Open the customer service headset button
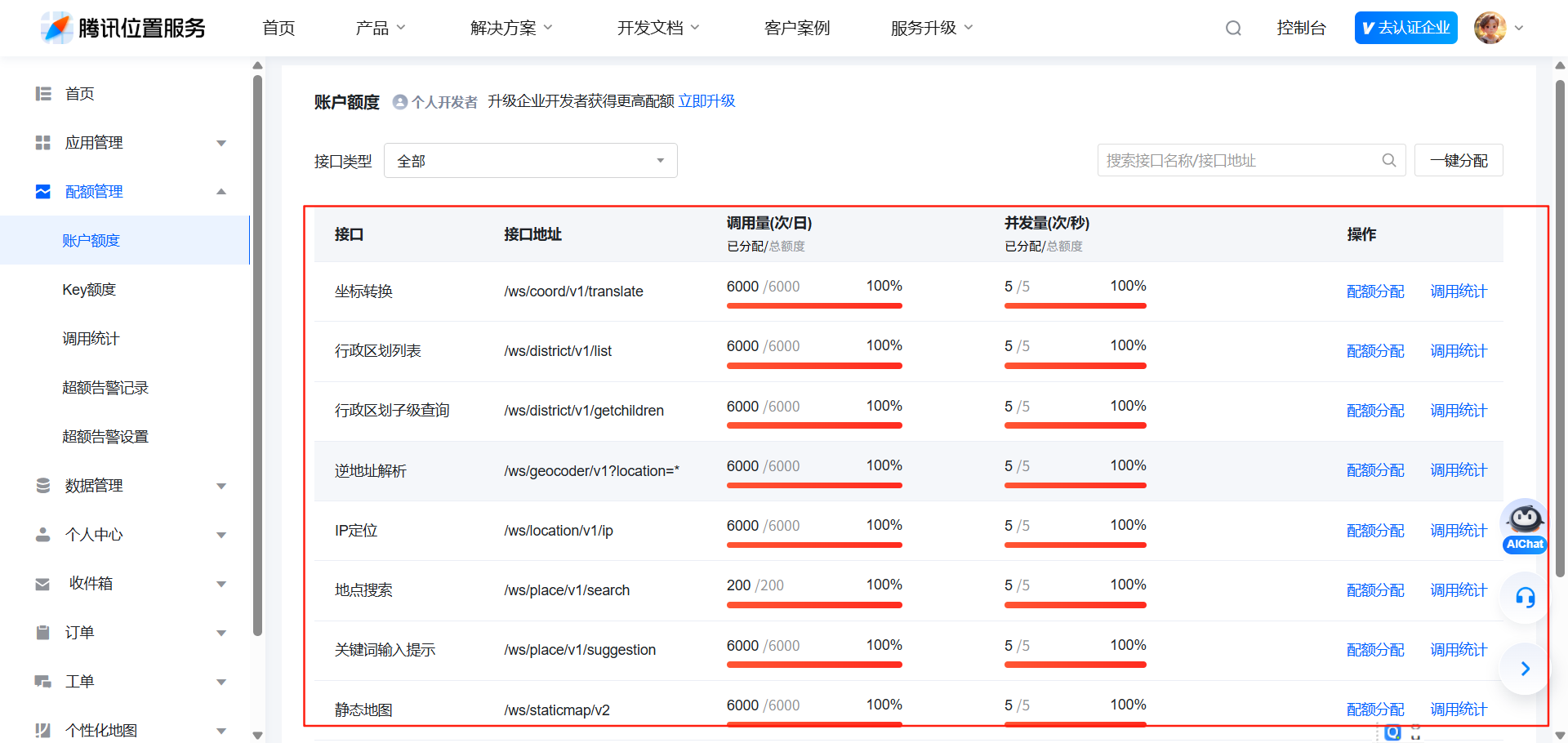The height and width of the screenshot is (743, 1568). click(1525, 598)
